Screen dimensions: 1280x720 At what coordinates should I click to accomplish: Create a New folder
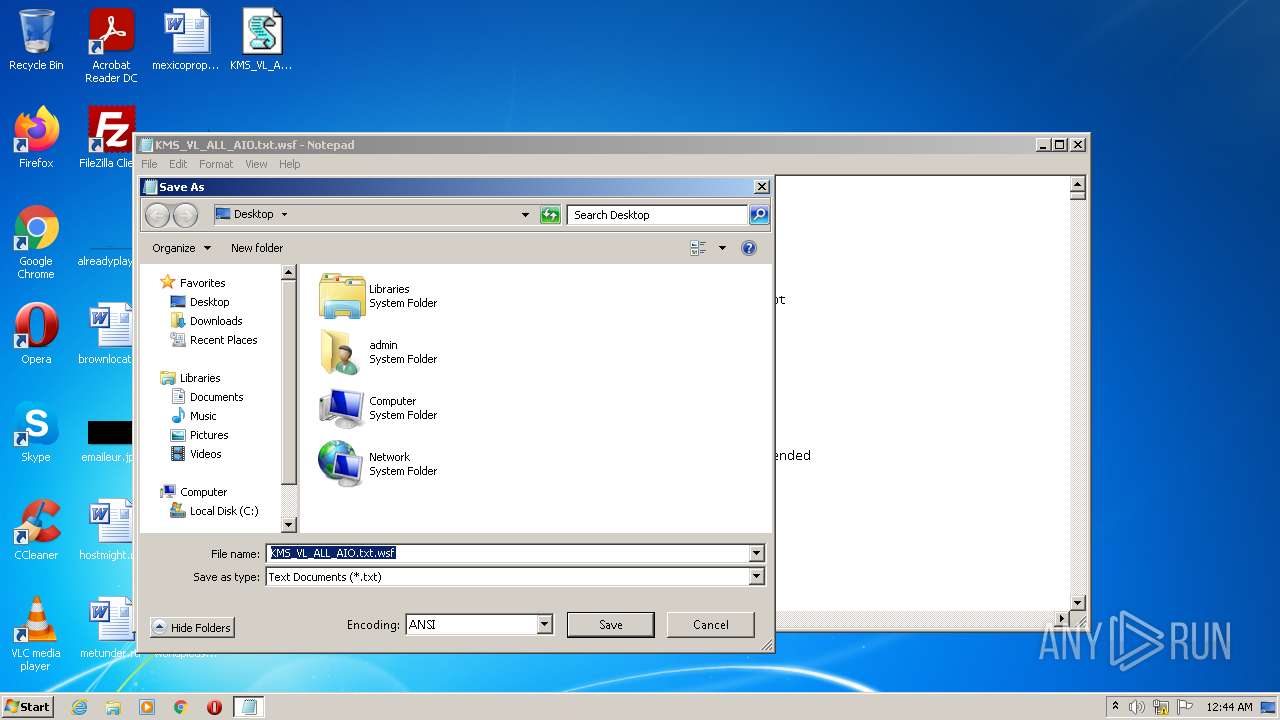[257, 248]
